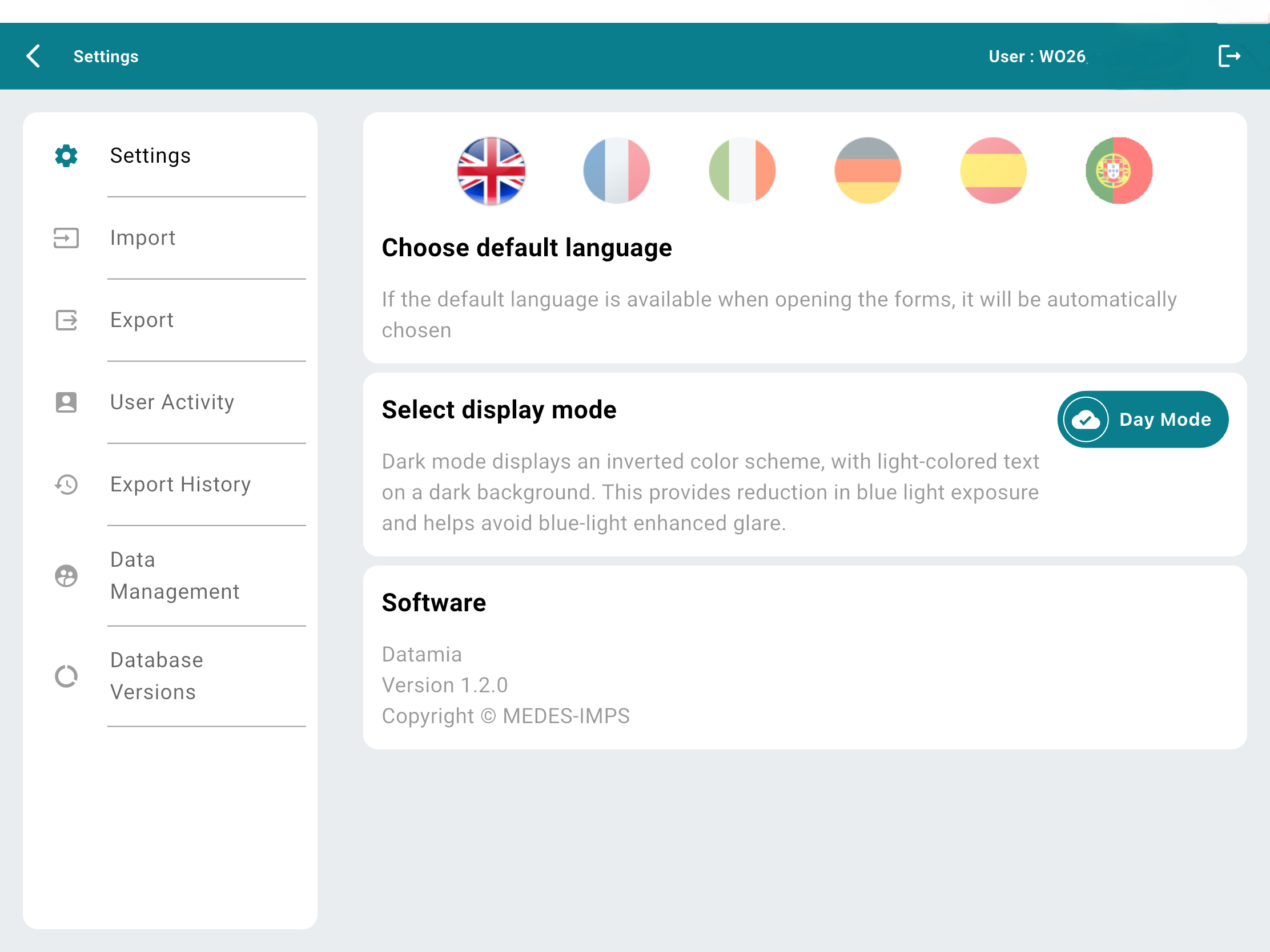Click the Export History clock icon
Viewport: 1270px width, 952px height.
click(66, 485)
